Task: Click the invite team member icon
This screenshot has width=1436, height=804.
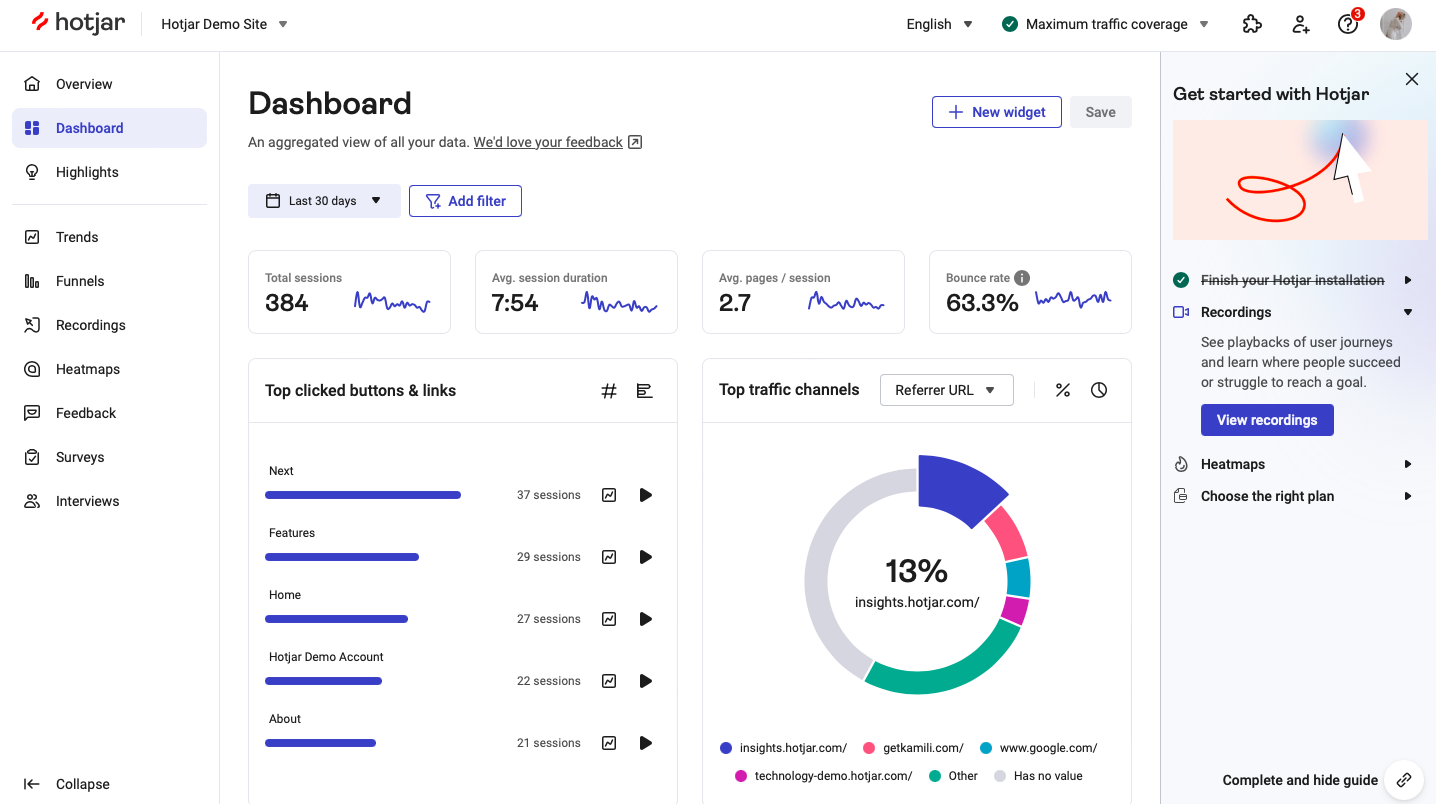Action: [1300, 25]
